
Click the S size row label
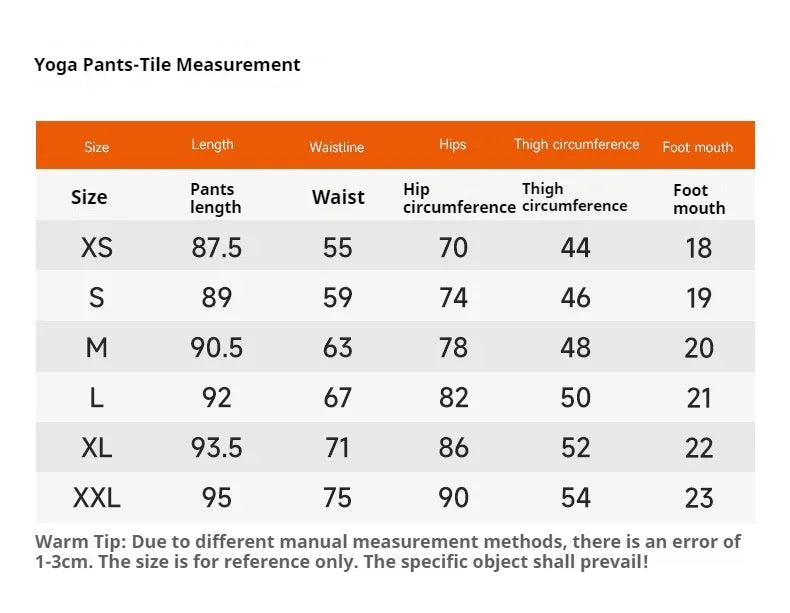[97, 297]
